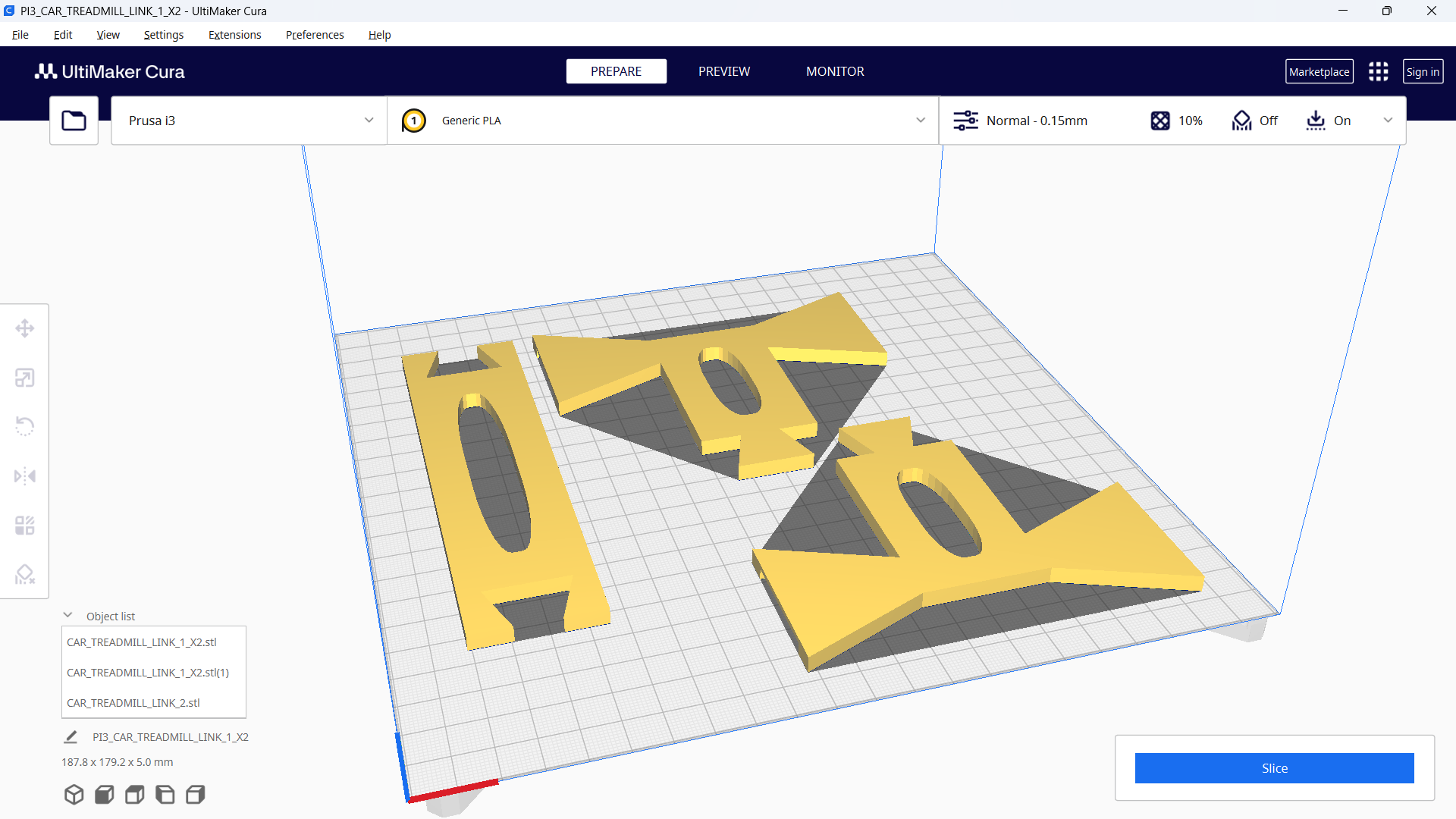
Task: Switch to 3D view cube icon
Action: (x=74, y=794)
